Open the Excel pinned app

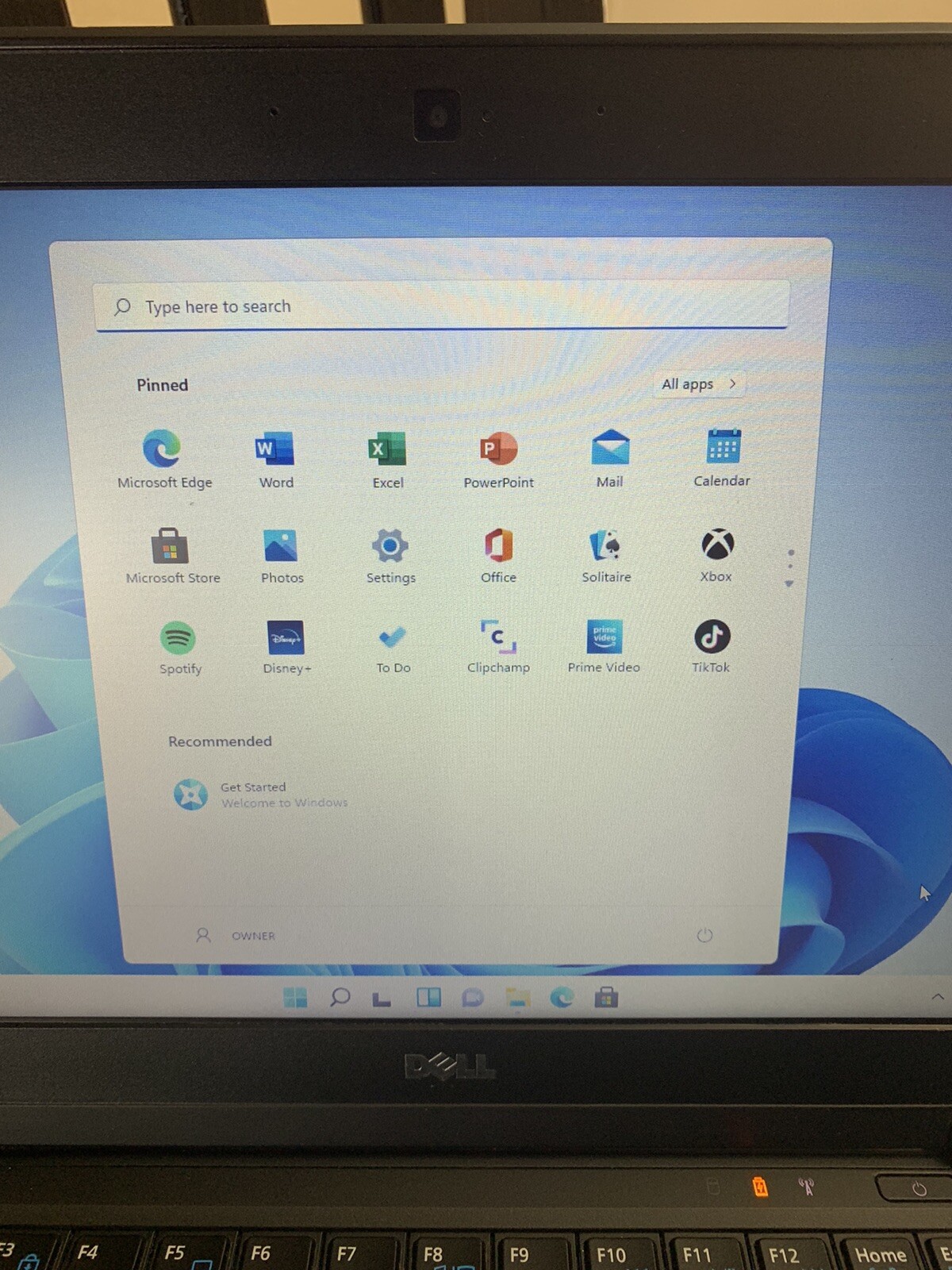pyautogui.click(x=387, y=459)
